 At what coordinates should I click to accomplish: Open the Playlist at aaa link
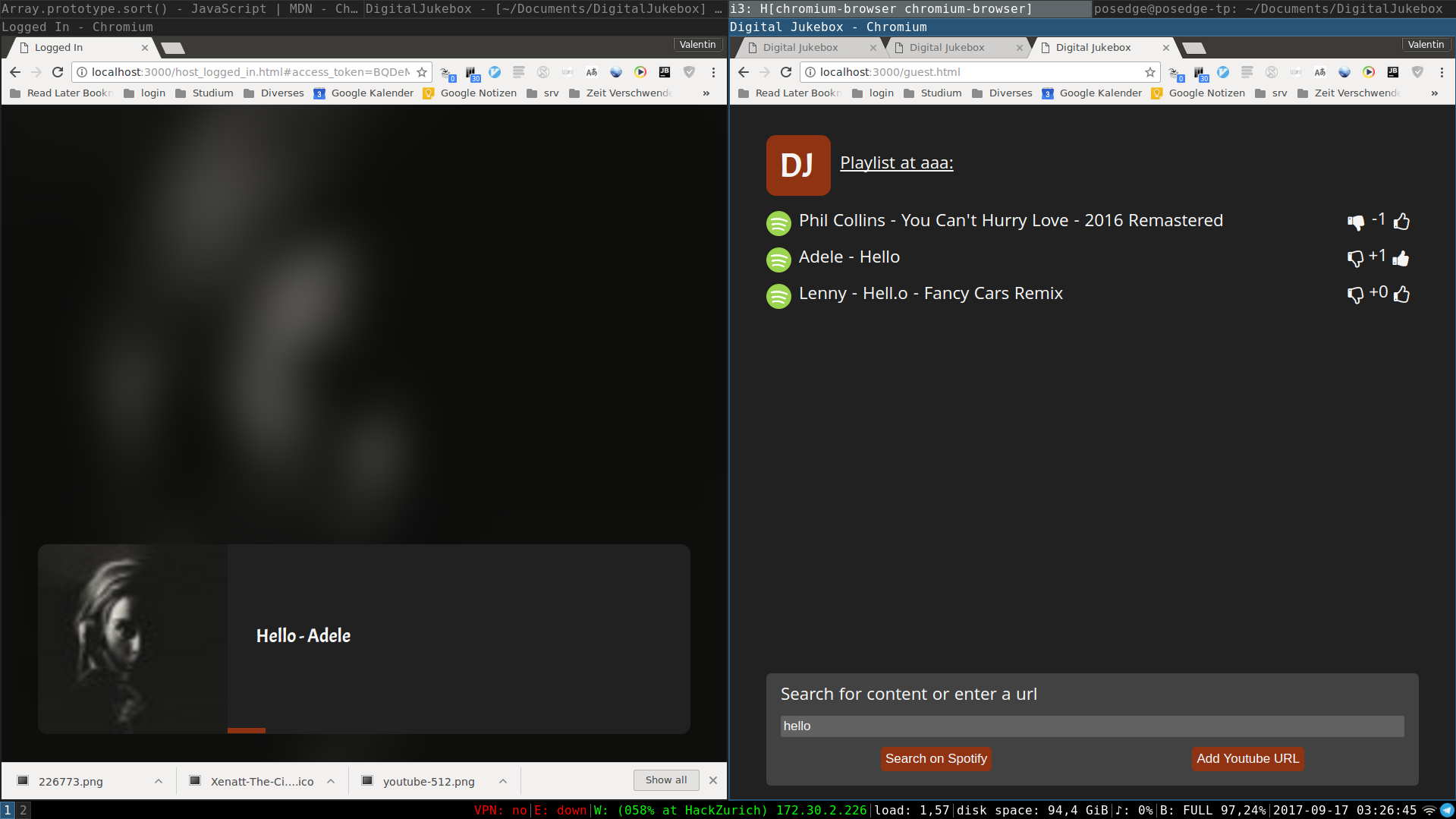pos(897,163)
